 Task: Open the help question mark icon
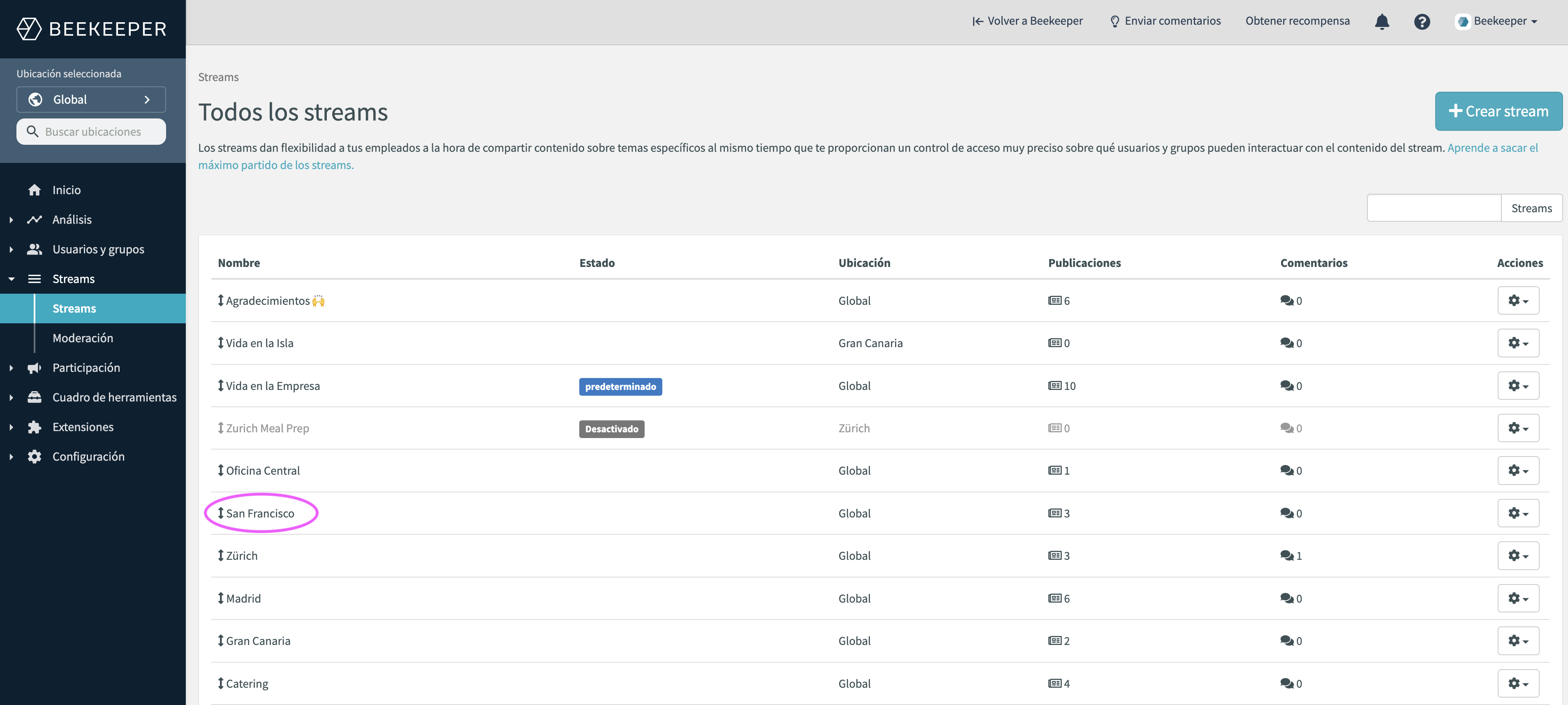coord(1421,21)
